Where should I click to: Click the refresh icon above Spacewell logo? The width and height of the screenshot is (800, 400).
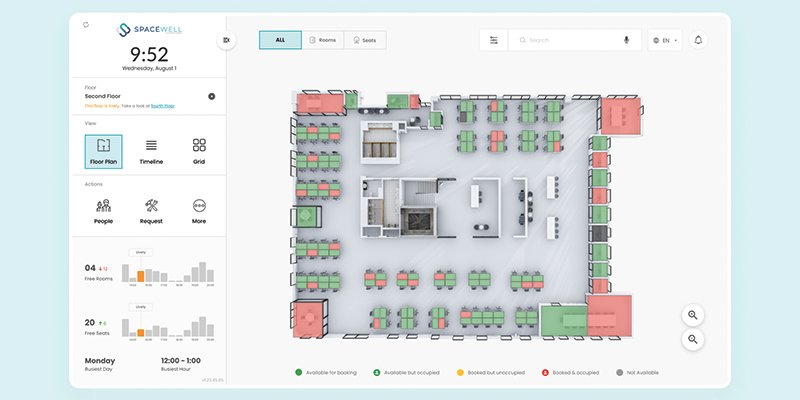coord(86,24)
